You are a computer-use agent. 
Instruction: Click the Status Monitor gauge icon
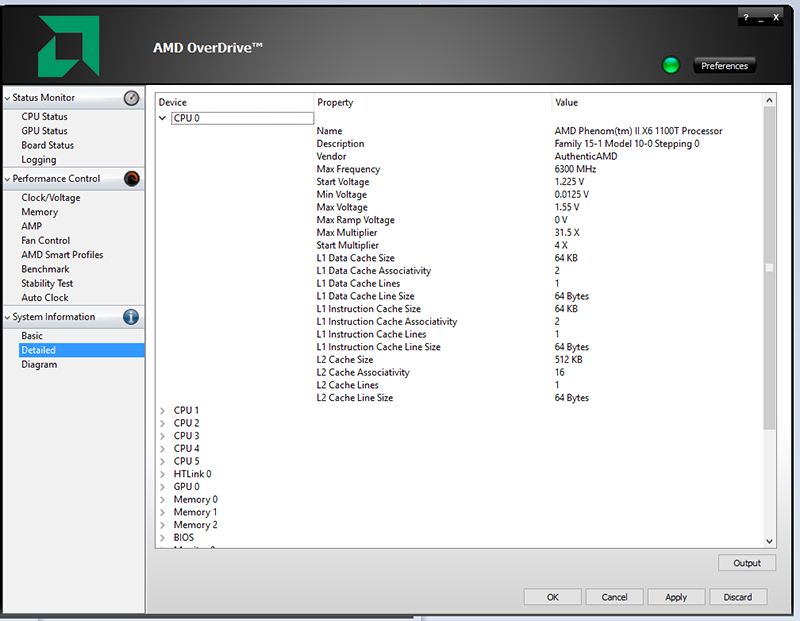132,97
